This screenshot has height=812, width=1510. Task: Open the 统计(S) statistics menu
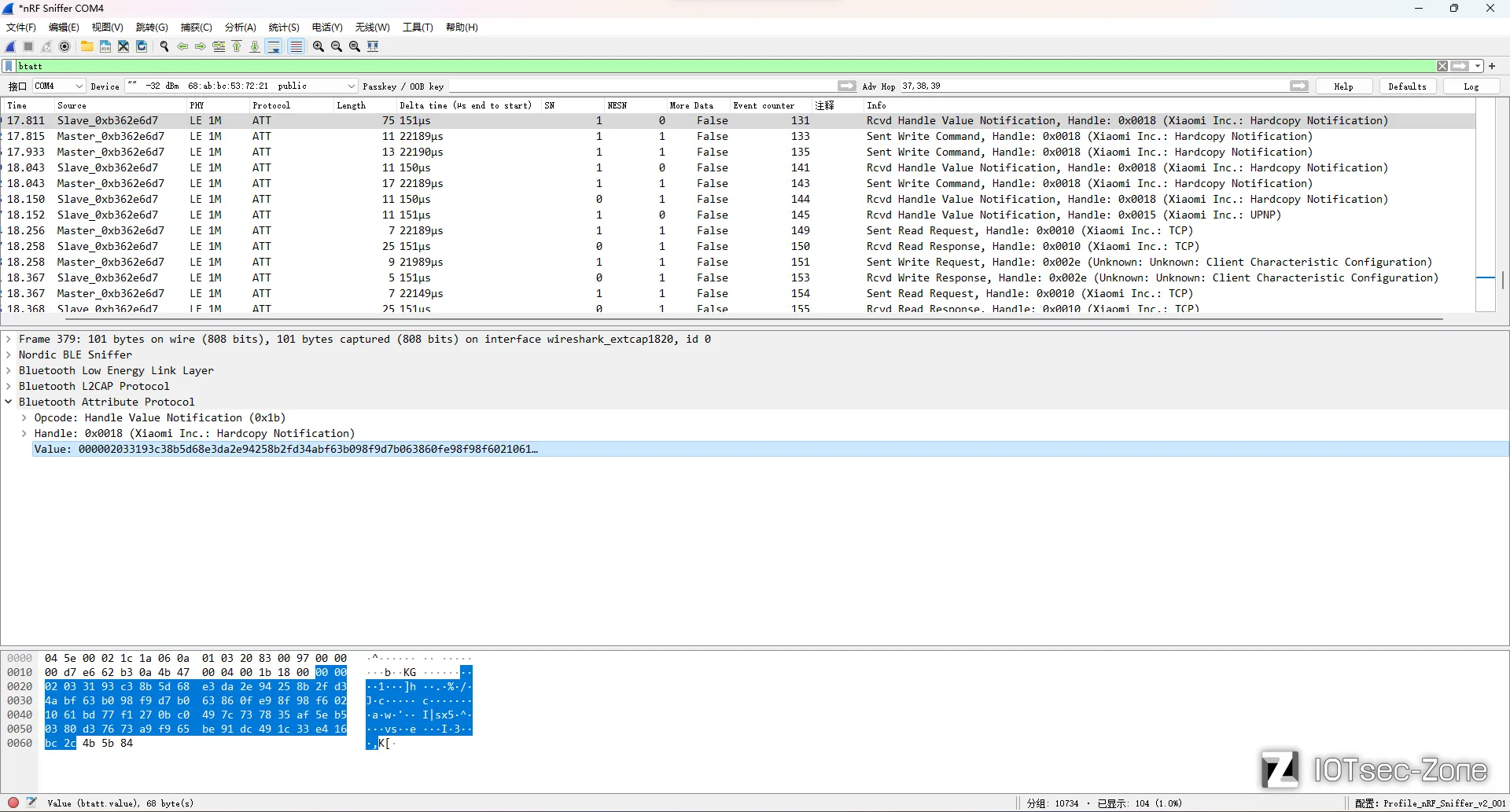pyautogui.click(x=284, y=28)
